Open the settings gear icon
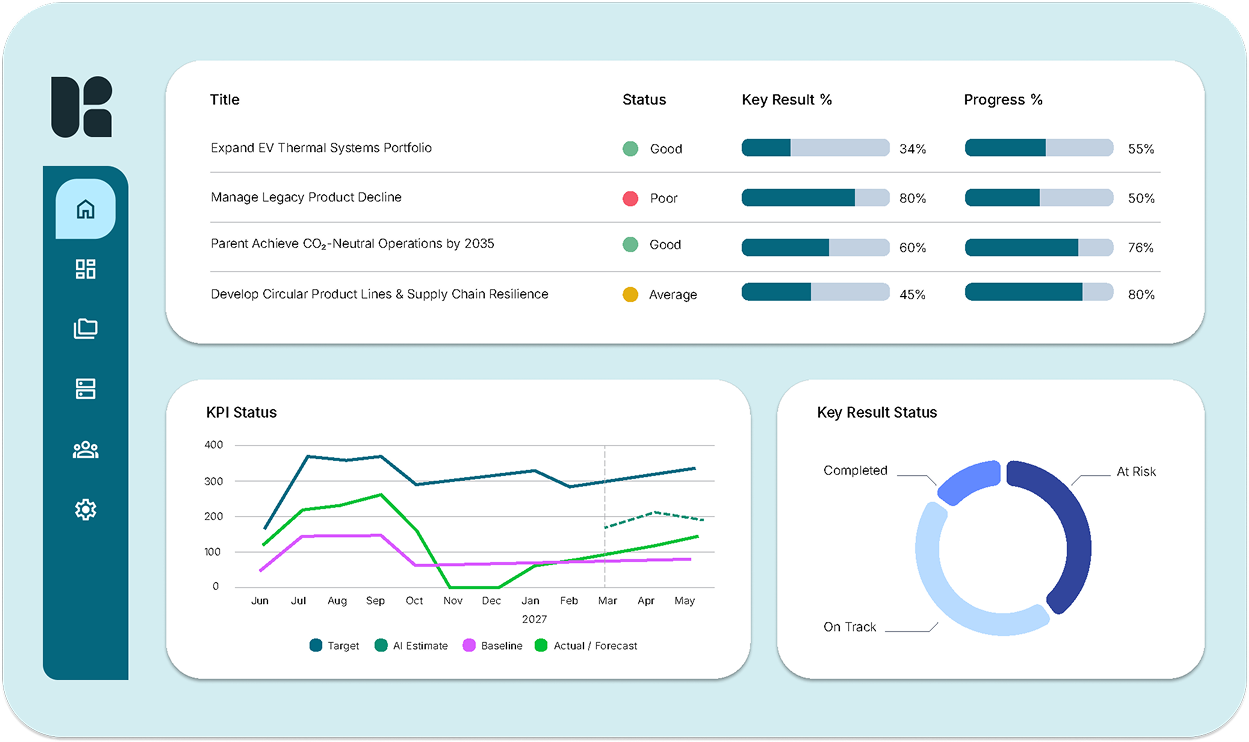Viewport: 1249px width, 742px height. click(85, 509)
